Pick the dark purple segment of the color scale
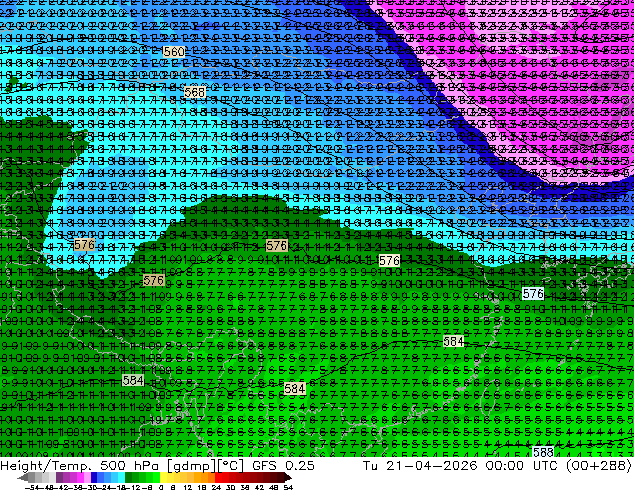 coord(59,479)
